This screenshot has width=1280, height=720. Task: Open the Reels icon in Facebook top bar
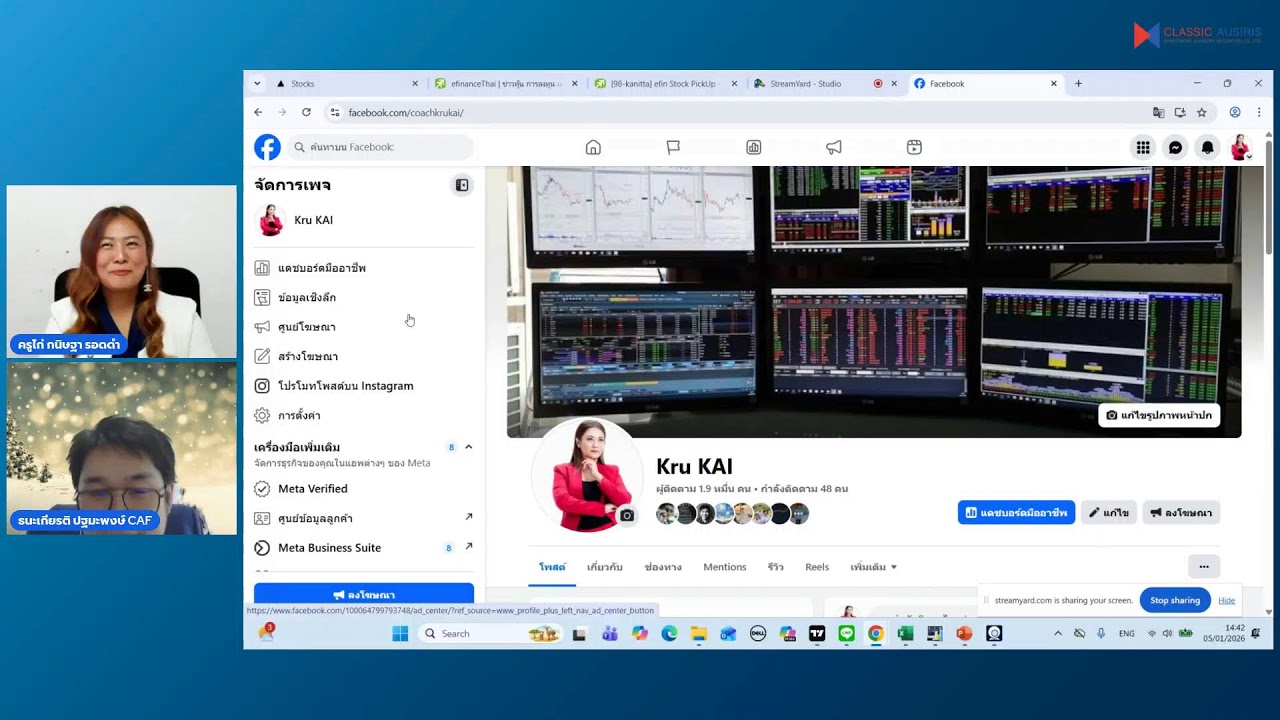point(914,147)
